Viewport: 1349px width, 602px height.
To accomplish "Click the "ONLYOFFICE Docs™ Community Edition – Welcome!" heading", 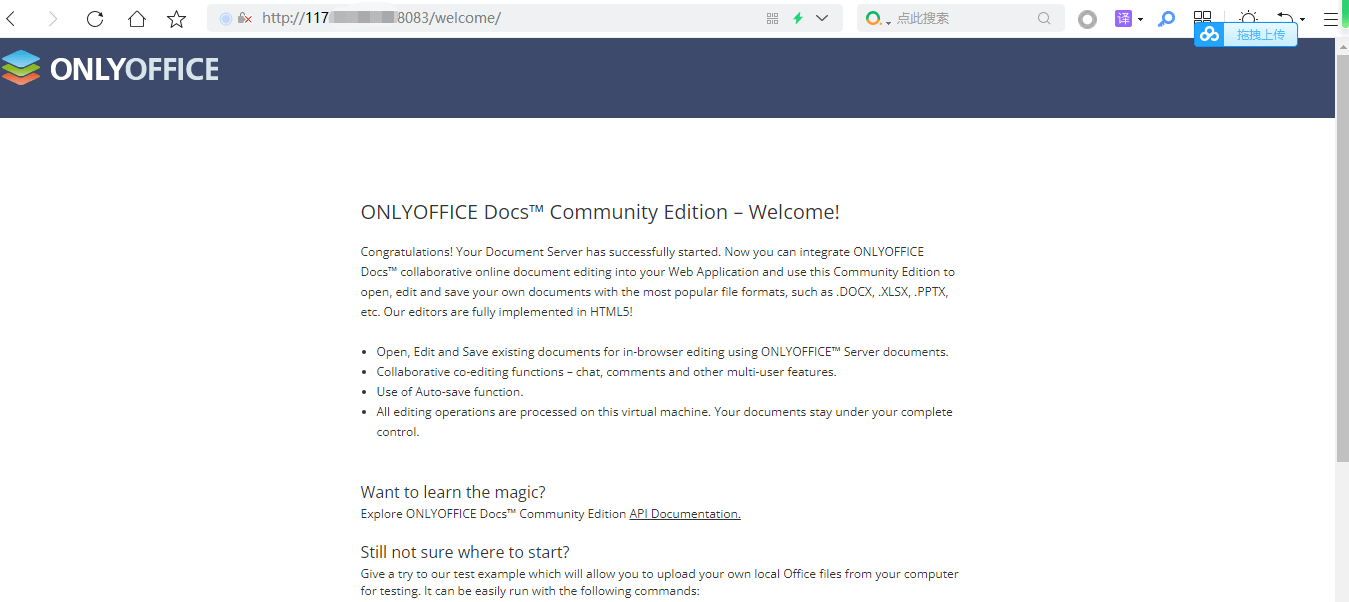I will point(600,212).
